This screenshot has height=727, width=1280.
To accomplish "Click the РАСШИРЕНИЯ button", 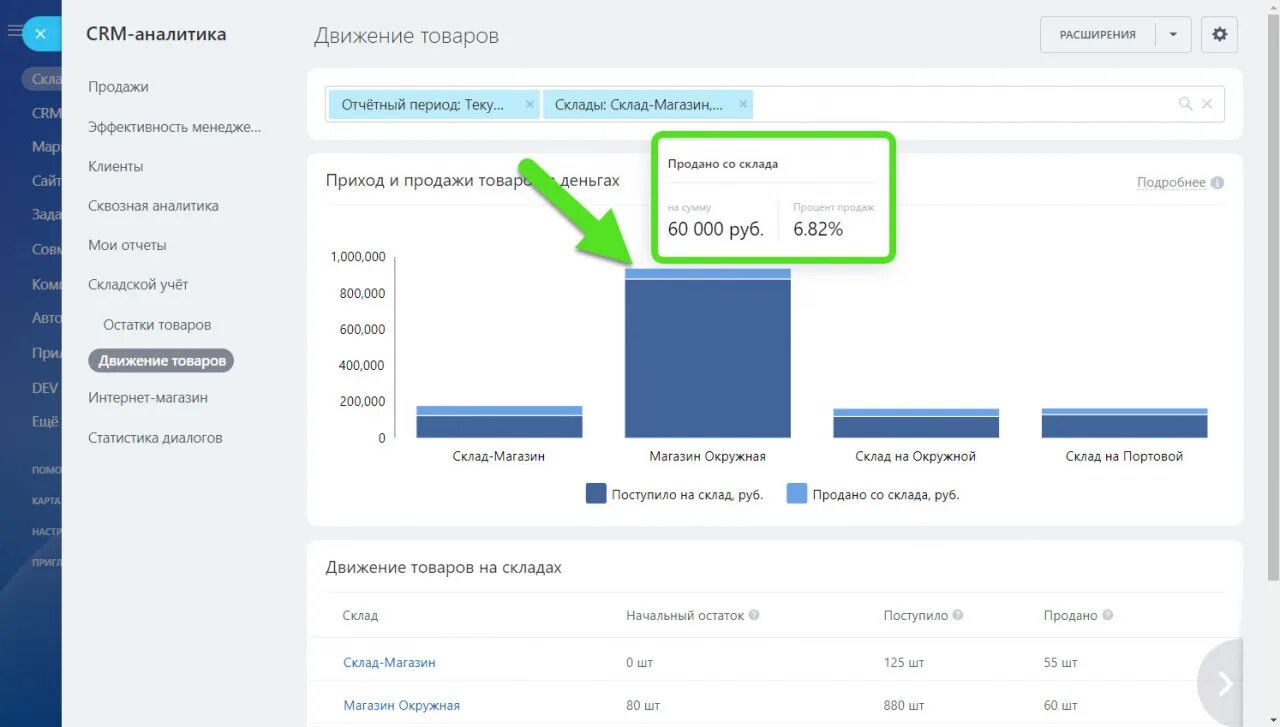I will 1098,34.
